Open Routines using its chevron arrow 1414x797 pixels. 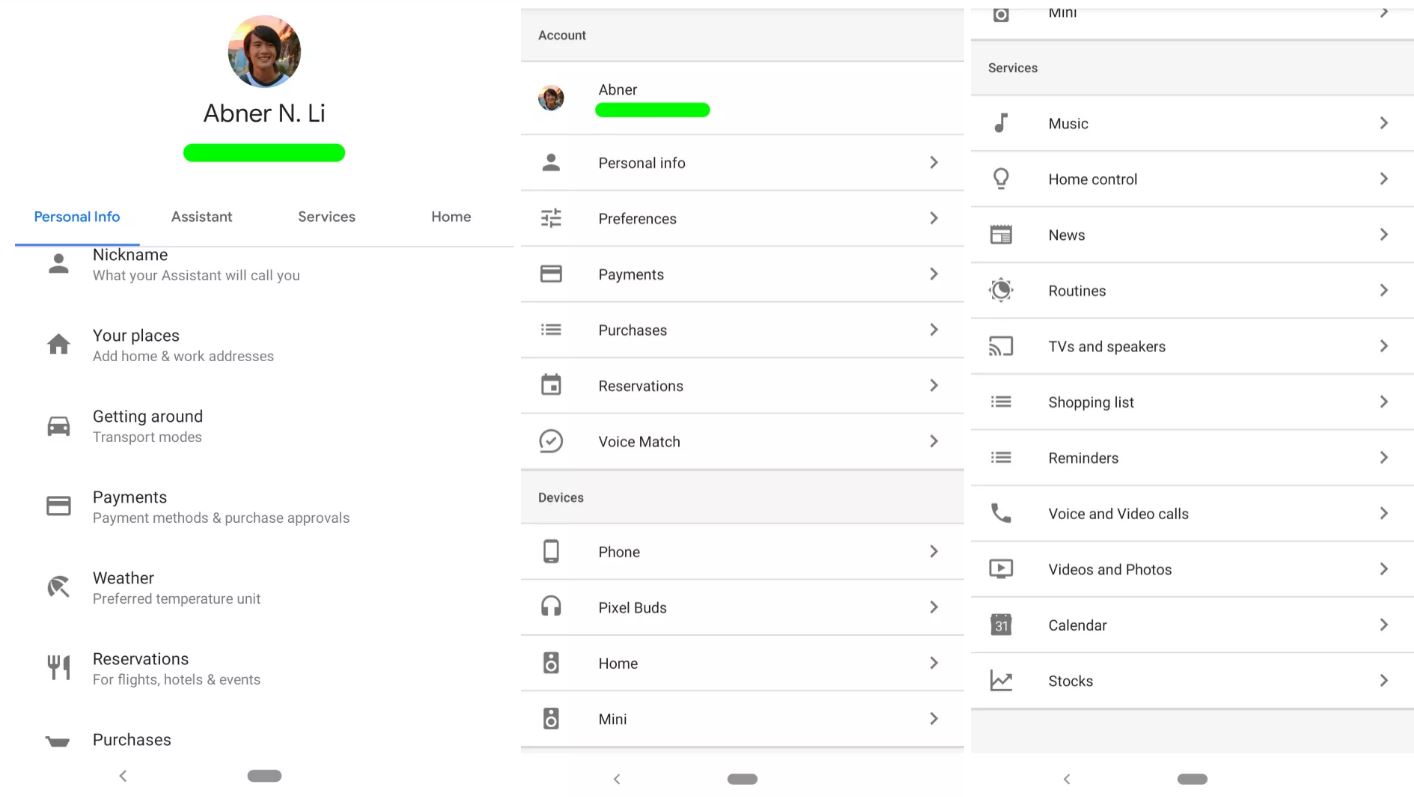(x=1384, y=290)
